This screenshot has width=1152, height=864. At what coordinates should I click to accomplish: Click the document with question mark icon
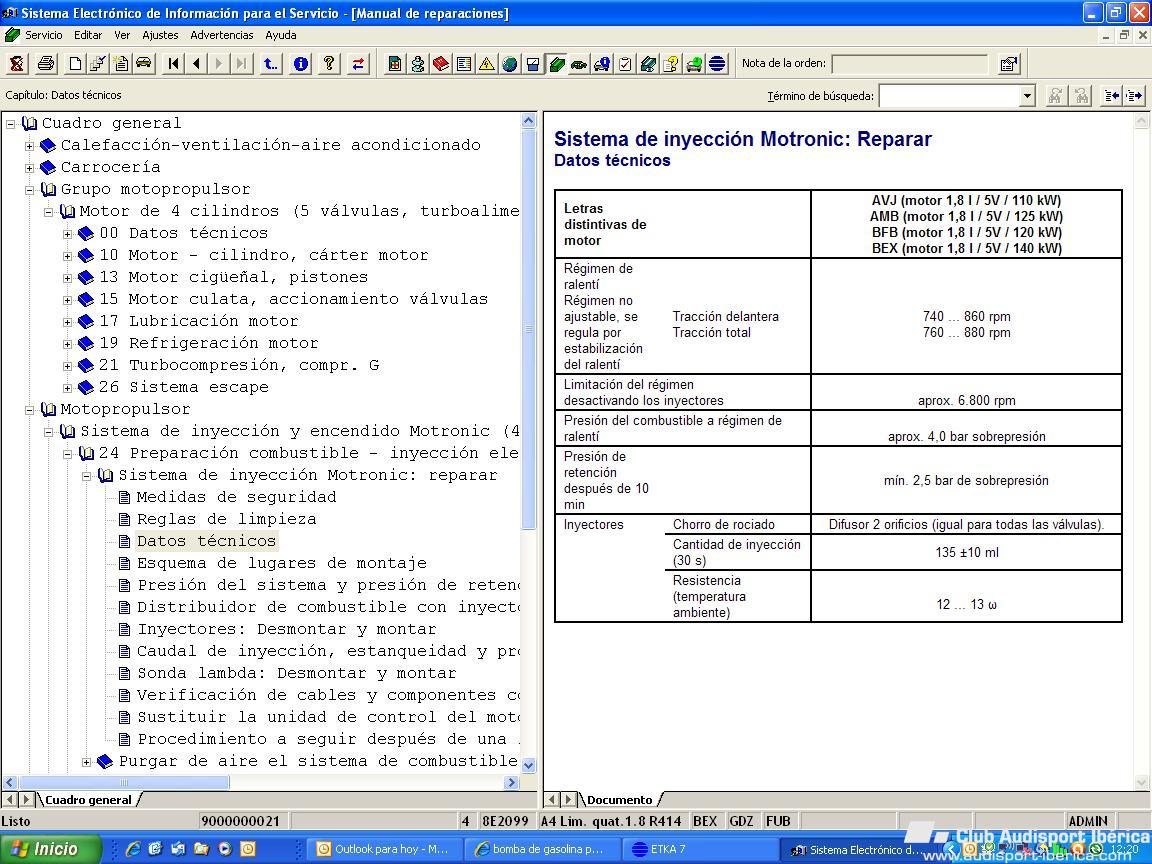point(671,64)
